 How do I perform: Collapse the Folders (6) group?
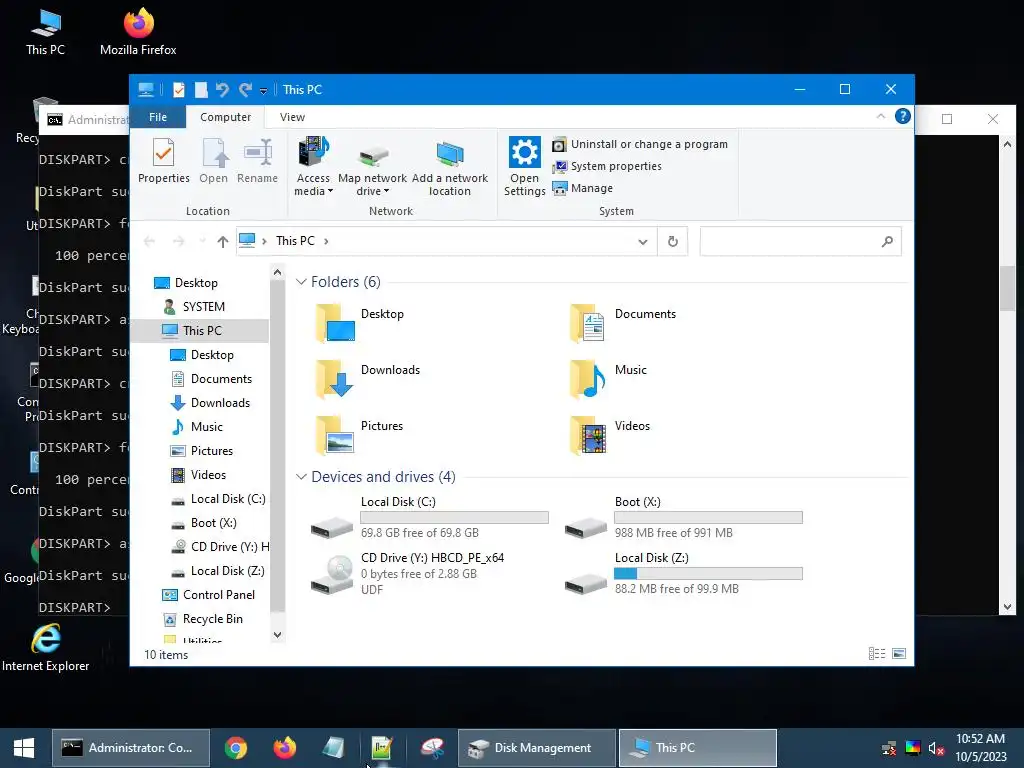click(x=301, y=281)
